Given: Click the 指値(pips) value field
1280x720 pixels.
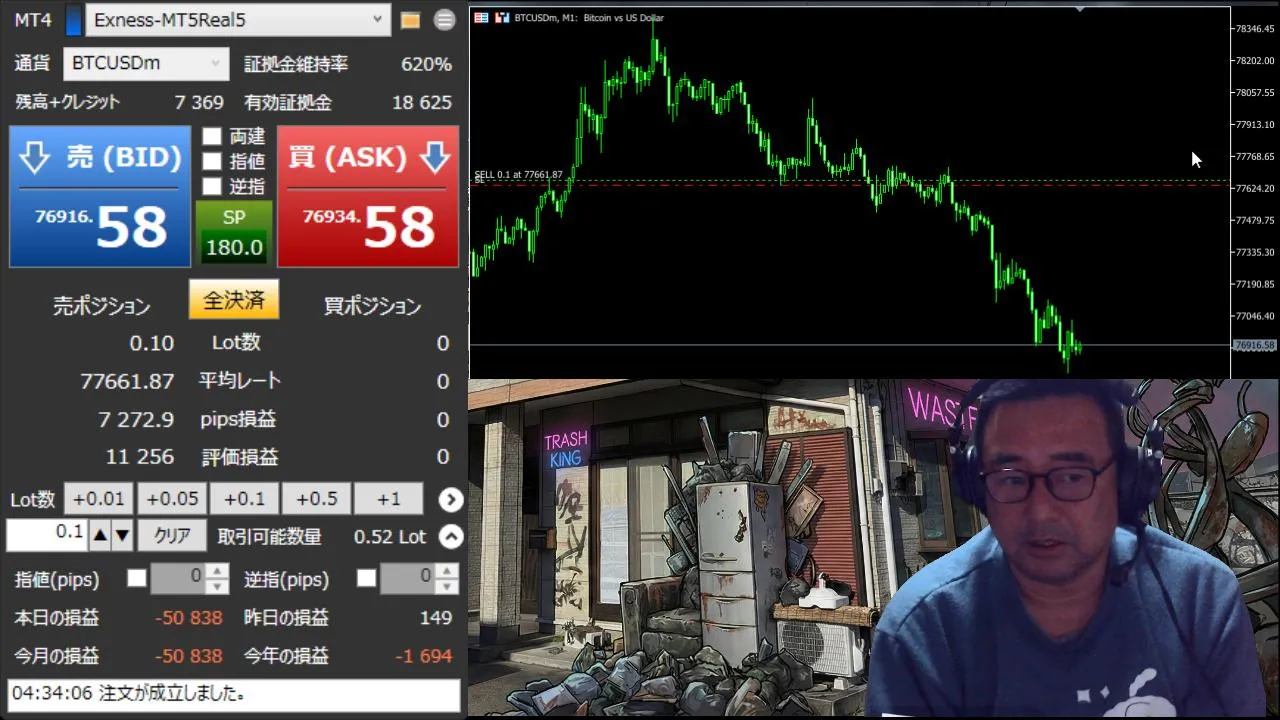Looking at the screenshot, I should (178, 578).
